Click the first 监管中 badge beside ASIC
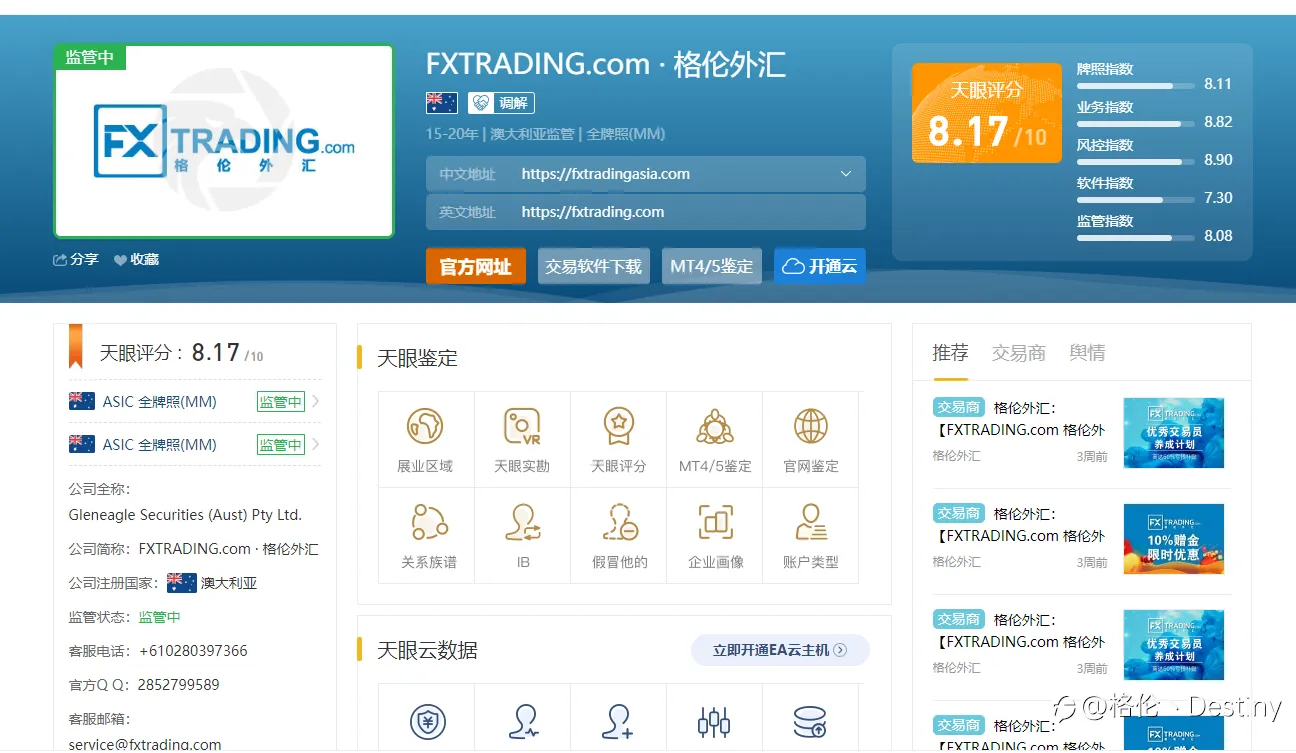The width and height of the screenshot is (1296, 753). tap(281, 402)
